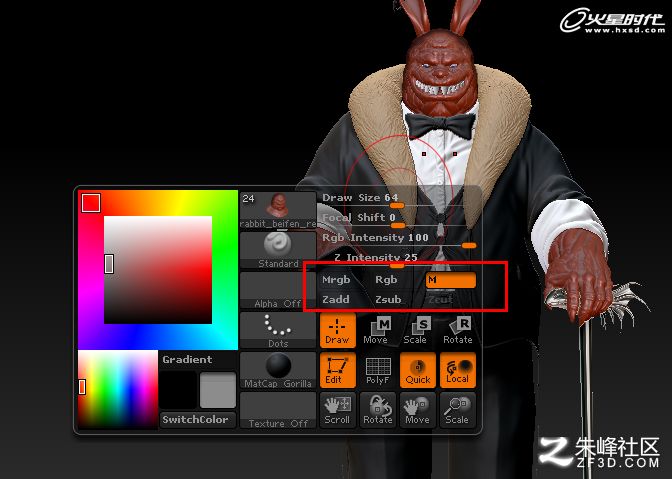The image size is (672, 479).
Task: Activate the Rotate transform tool with R icon
Action: point(458,330)
